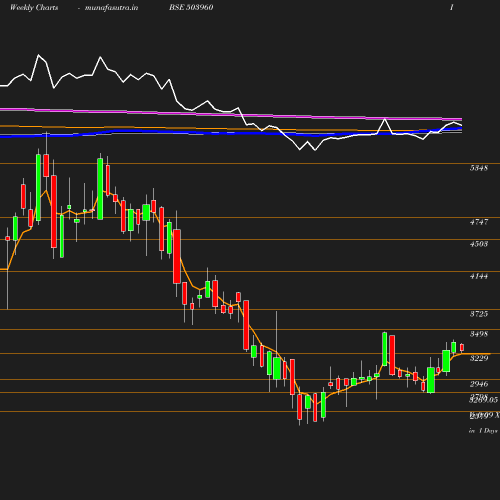Click the 3725 price level label

click(x=479, y=314)
